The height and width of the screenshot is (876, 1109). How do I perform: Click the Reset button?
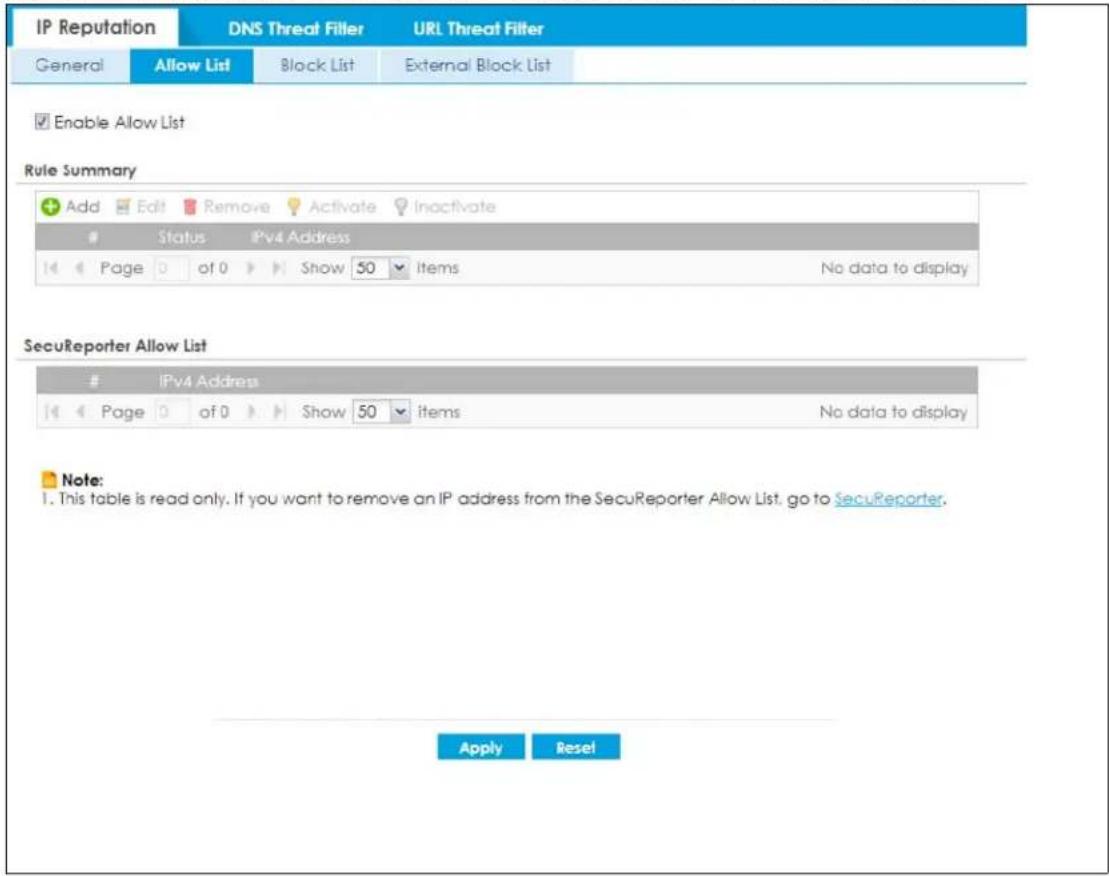coord(576,747)
